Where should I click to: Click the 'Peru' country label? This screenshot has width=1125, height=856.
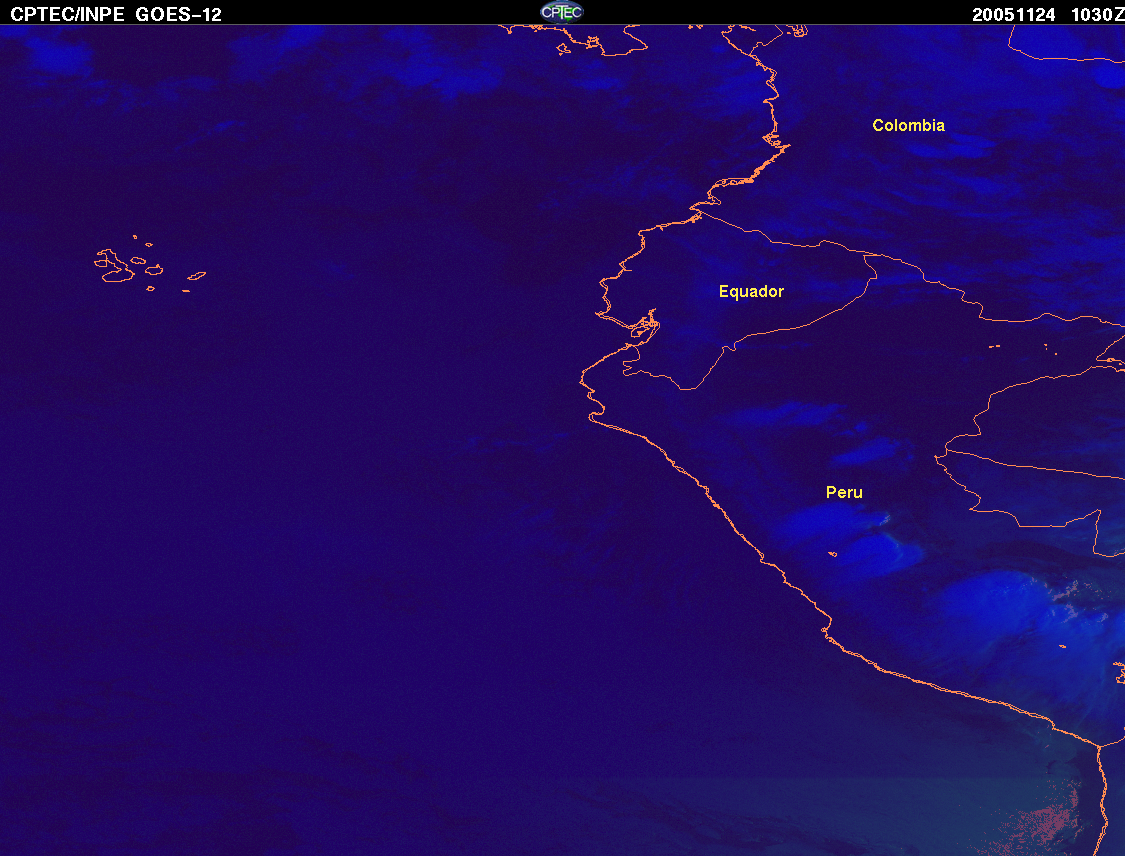[x=844, y=492]
